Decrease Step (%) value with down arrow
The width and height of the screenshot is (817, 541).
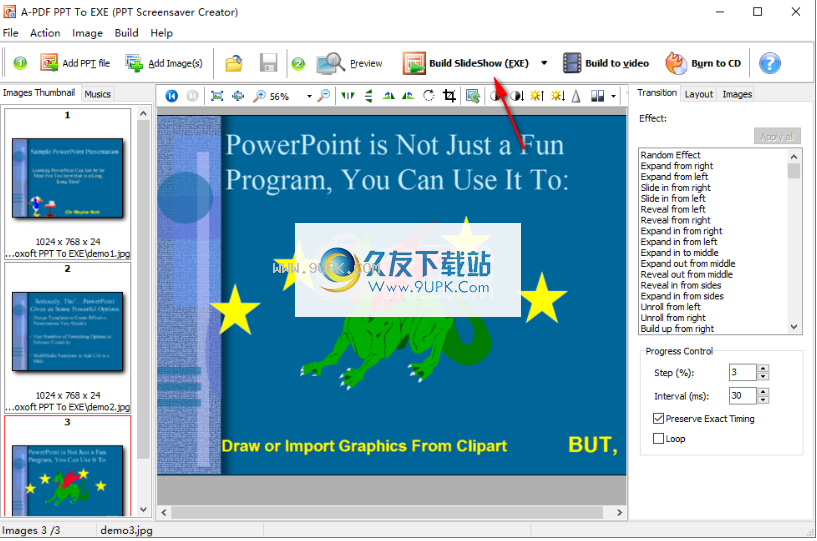click(763, 376)
